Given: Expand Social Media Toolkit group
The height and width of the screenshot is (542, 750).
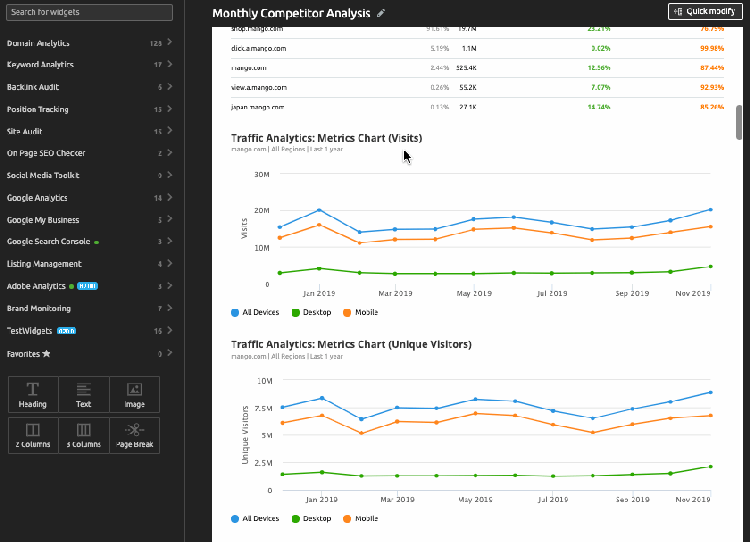Looking at the screenshot, I should click(x=89, y=175).
